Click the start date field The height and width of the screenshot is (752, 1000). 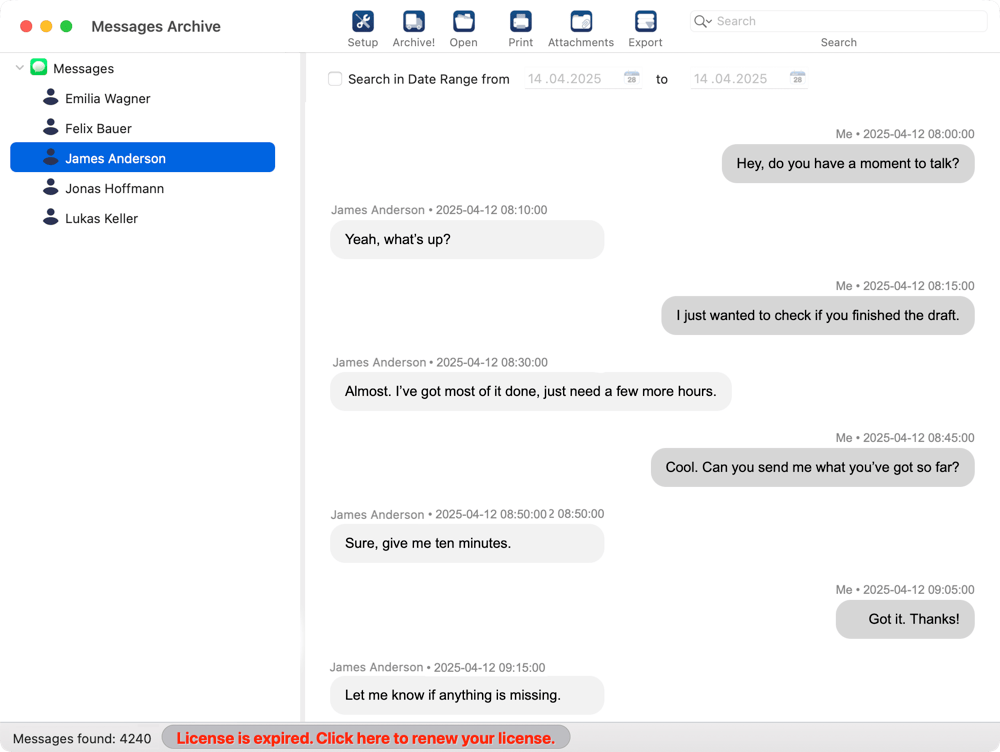(570, 79)
